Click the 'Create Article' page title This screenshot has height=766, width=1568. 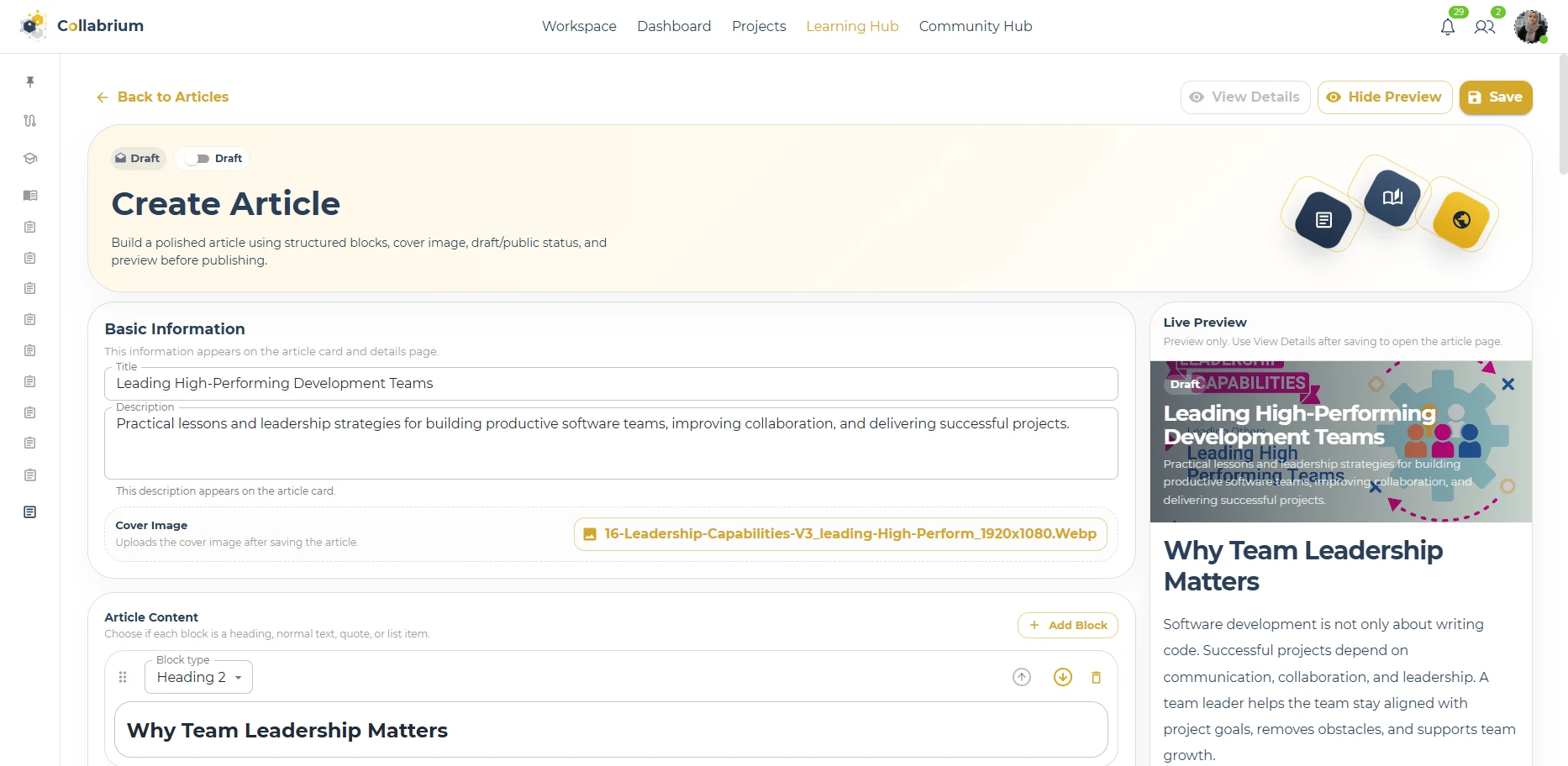pyautogui.click(x=226, y=204)
